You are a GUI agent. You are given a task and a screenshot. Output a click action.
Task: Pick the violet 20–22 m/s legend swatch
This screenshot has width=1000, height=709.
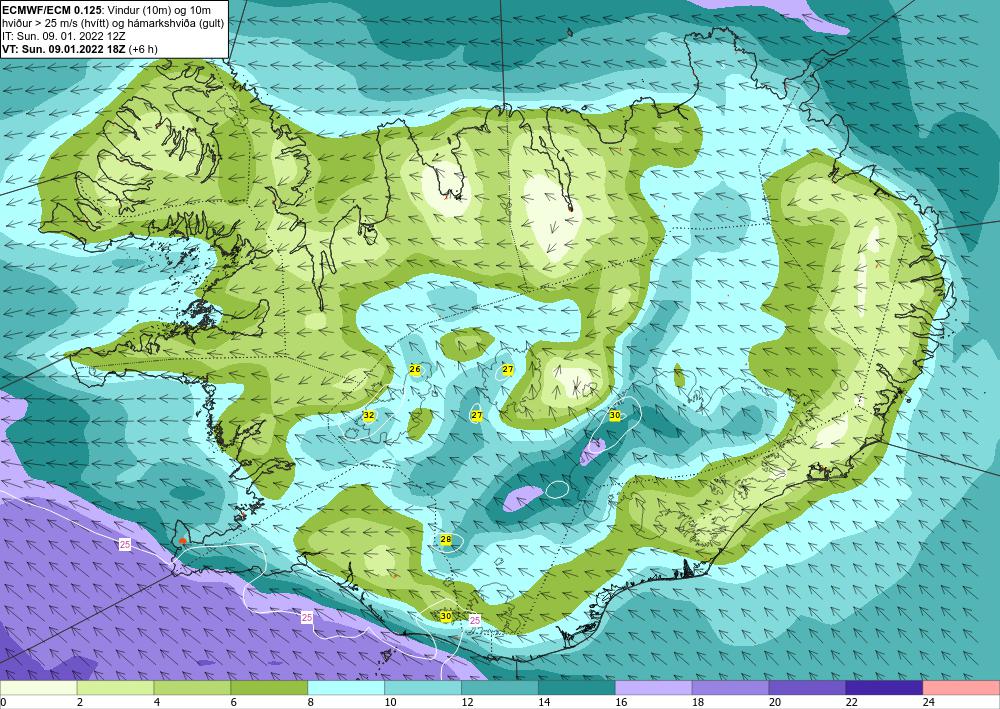807,688
